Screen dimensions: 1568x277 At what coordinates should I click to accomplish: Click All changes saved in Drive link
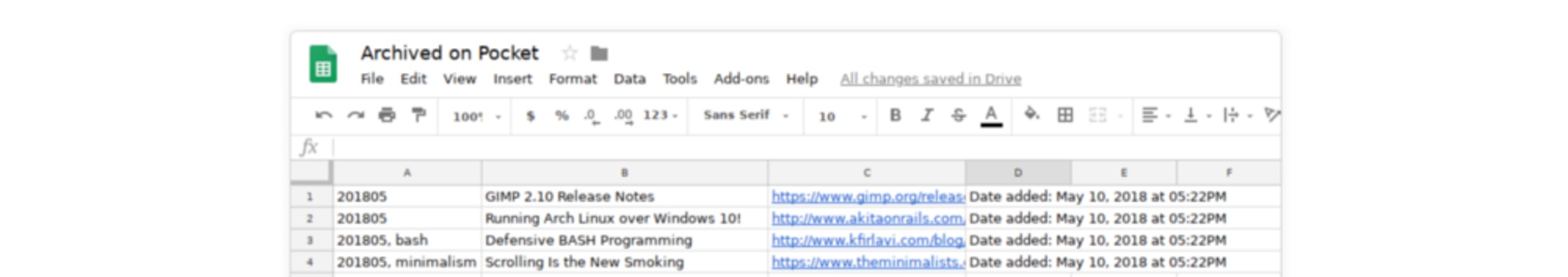(930, 79)
